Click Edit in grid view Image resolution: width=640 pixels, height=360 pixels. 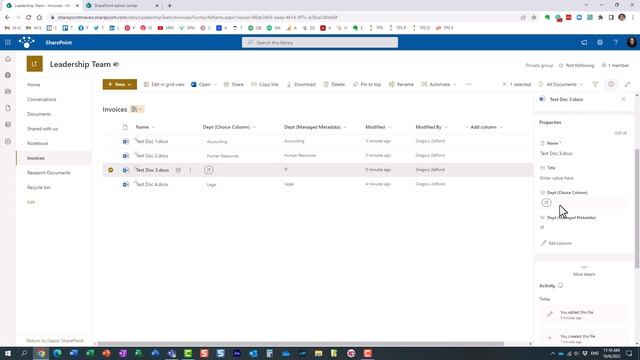tap(164, 84)
